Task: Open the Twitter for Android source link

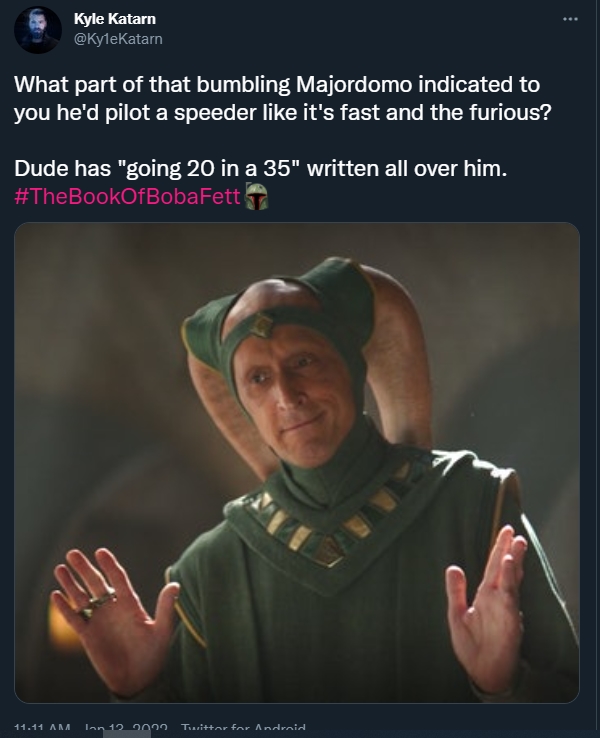Action: coord(243,729)
